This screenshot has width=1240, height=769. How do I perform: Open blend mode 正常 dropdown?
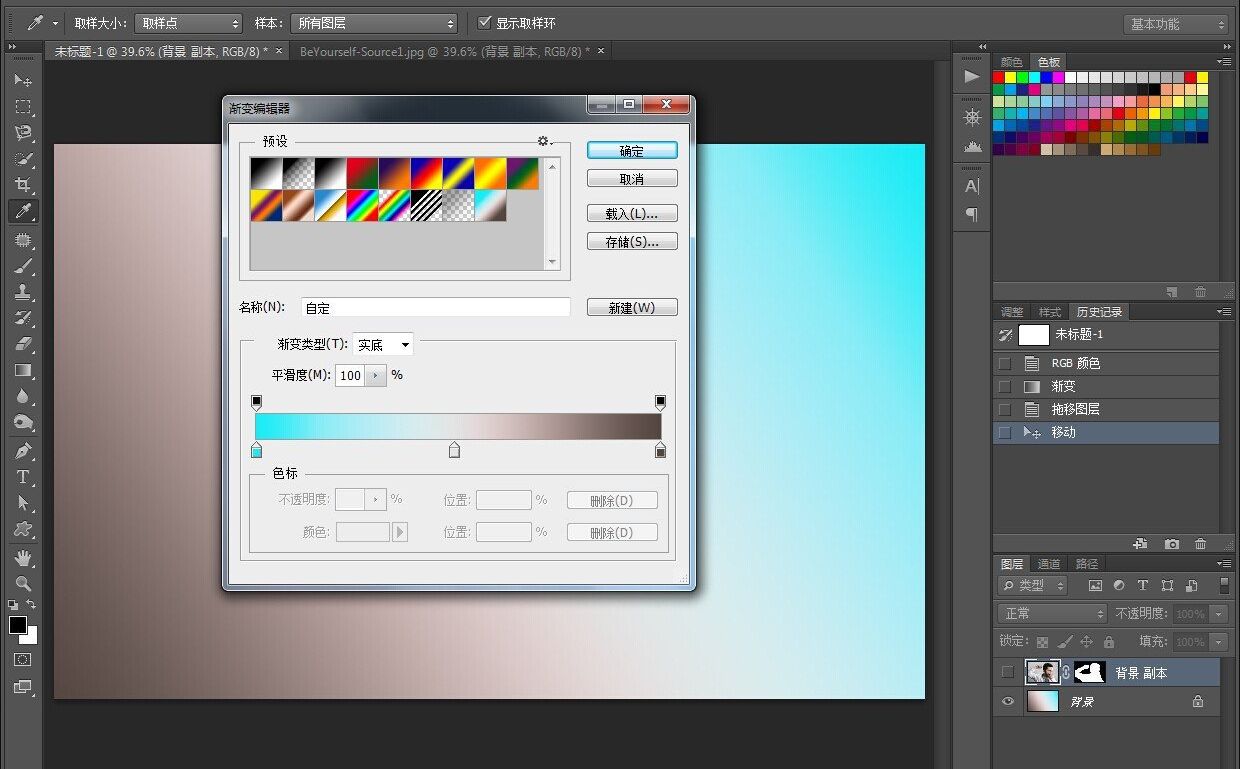(1053, 614)
